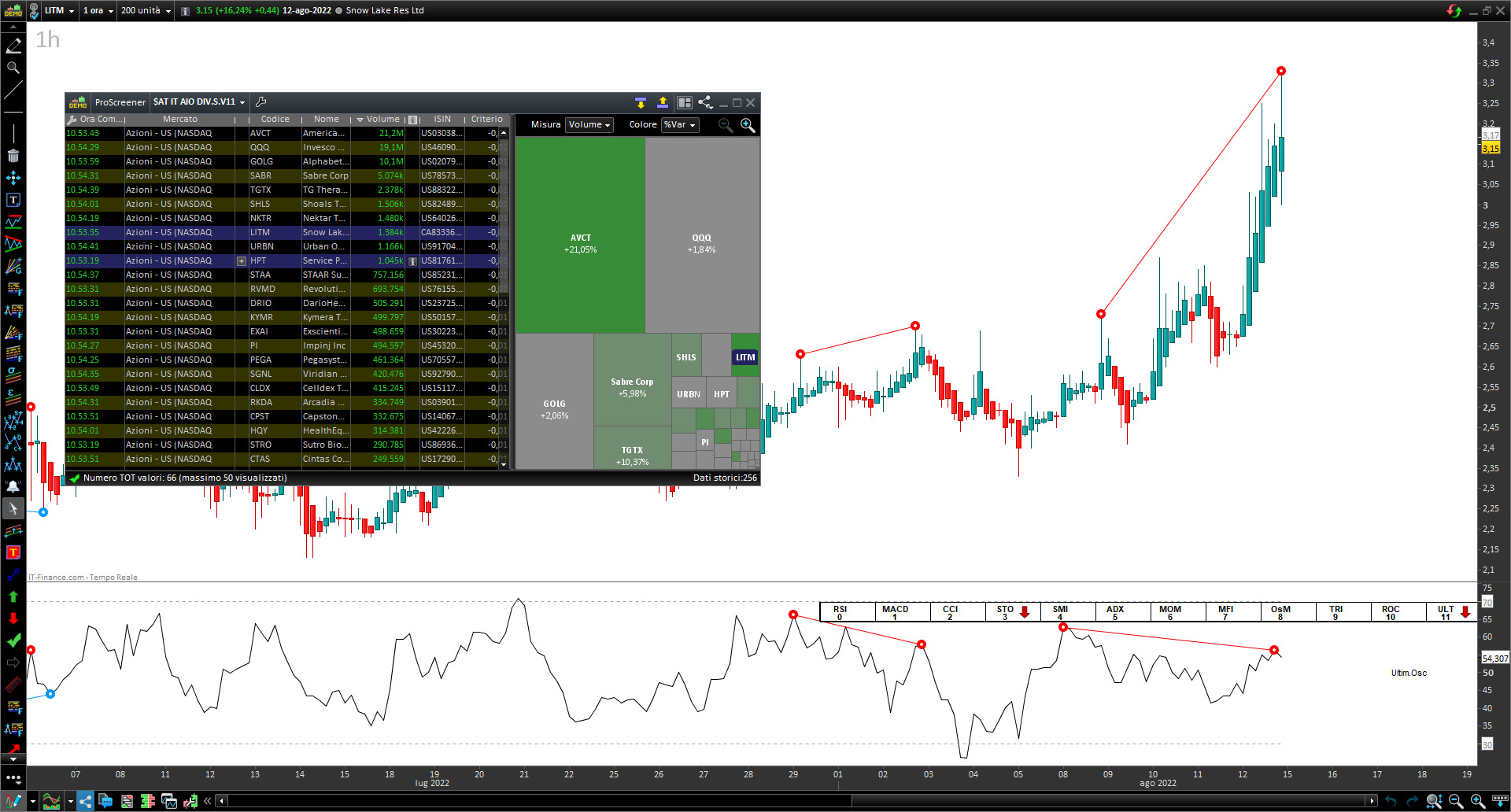1511x812 pixels.
Task: Open the Colore %Var dropdown
Action: (680, 125)
